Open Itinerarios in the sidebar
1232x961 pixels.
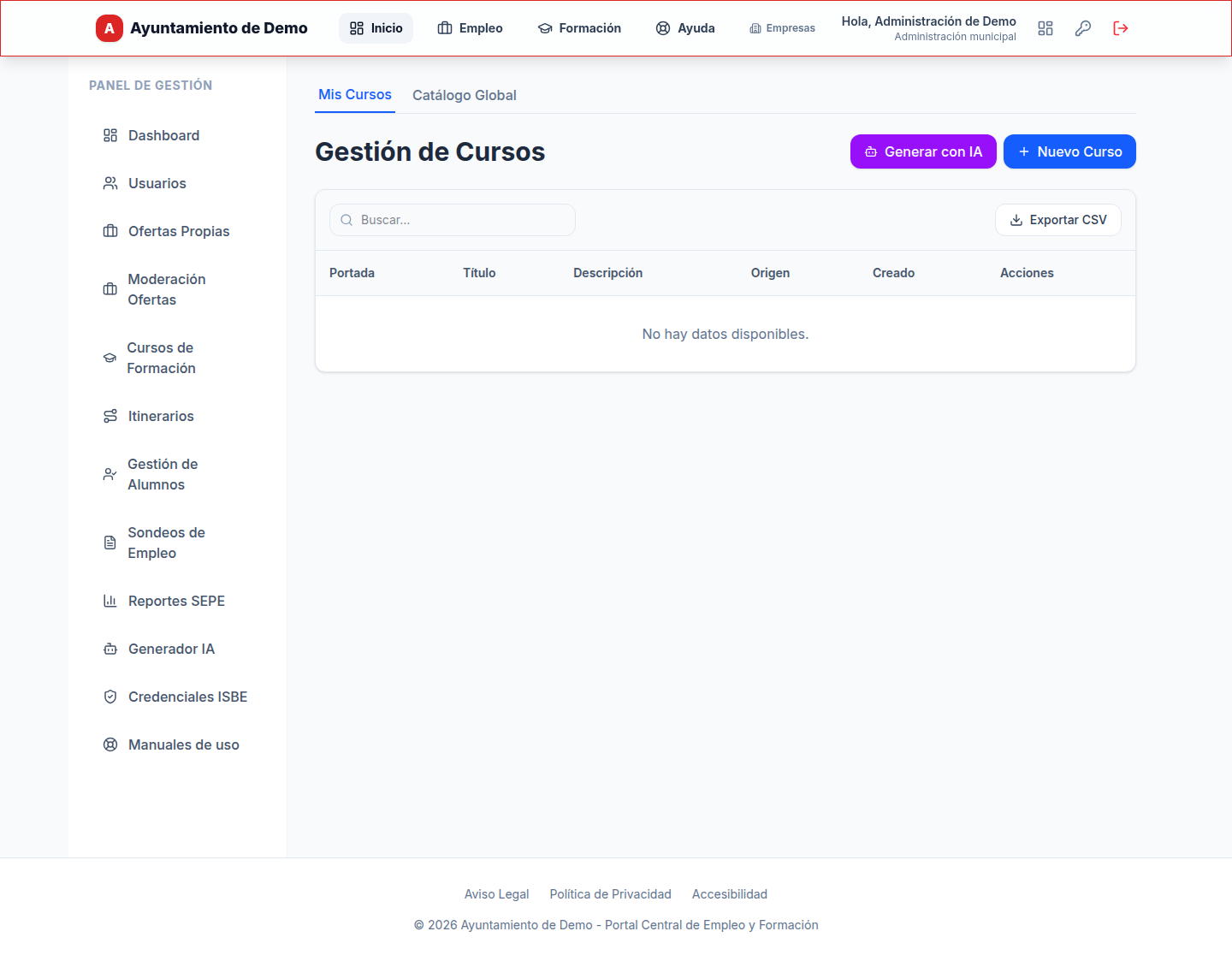tap(177, 416)
